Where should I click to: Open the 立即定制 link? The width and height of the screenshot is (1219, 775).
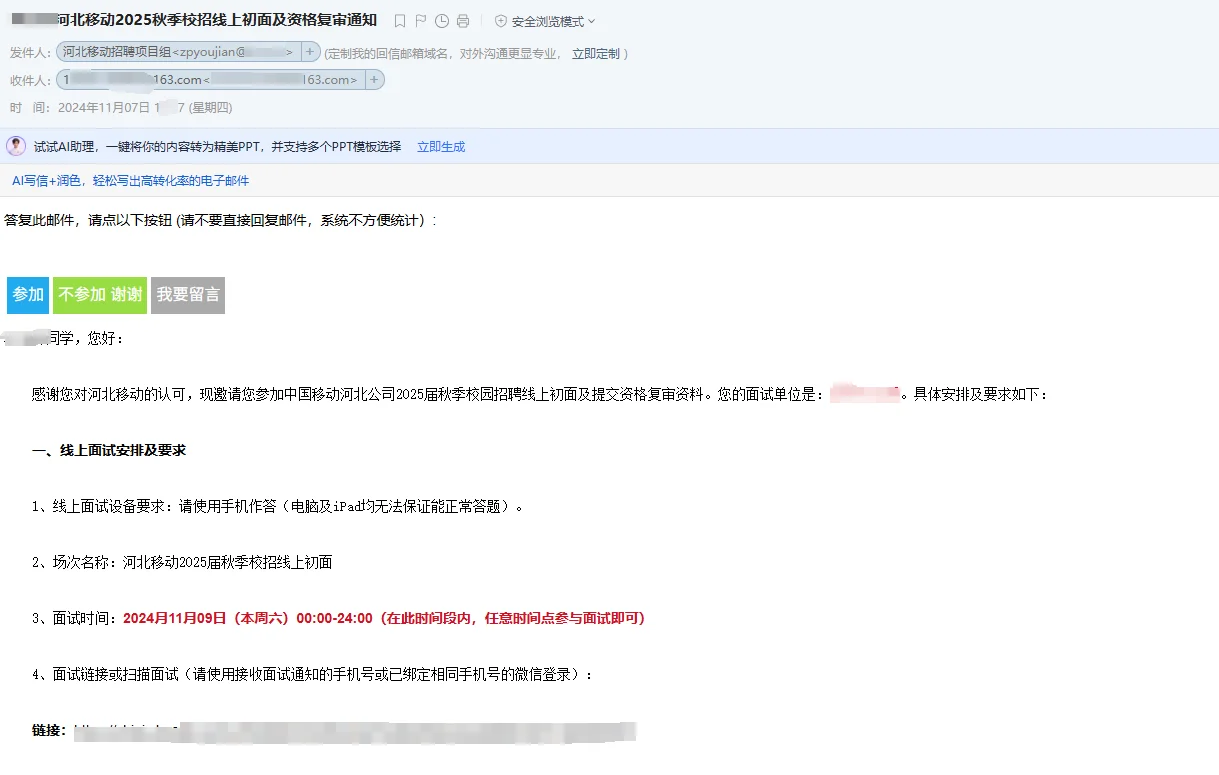[x=596, y=54]
